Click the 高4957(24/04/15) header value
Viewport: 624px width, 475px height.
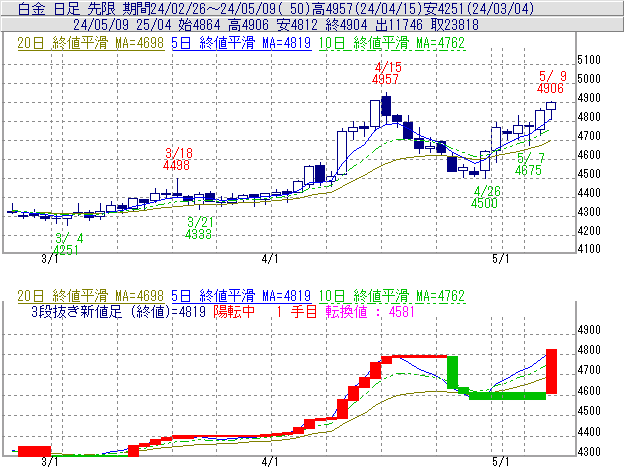(369, 8)
